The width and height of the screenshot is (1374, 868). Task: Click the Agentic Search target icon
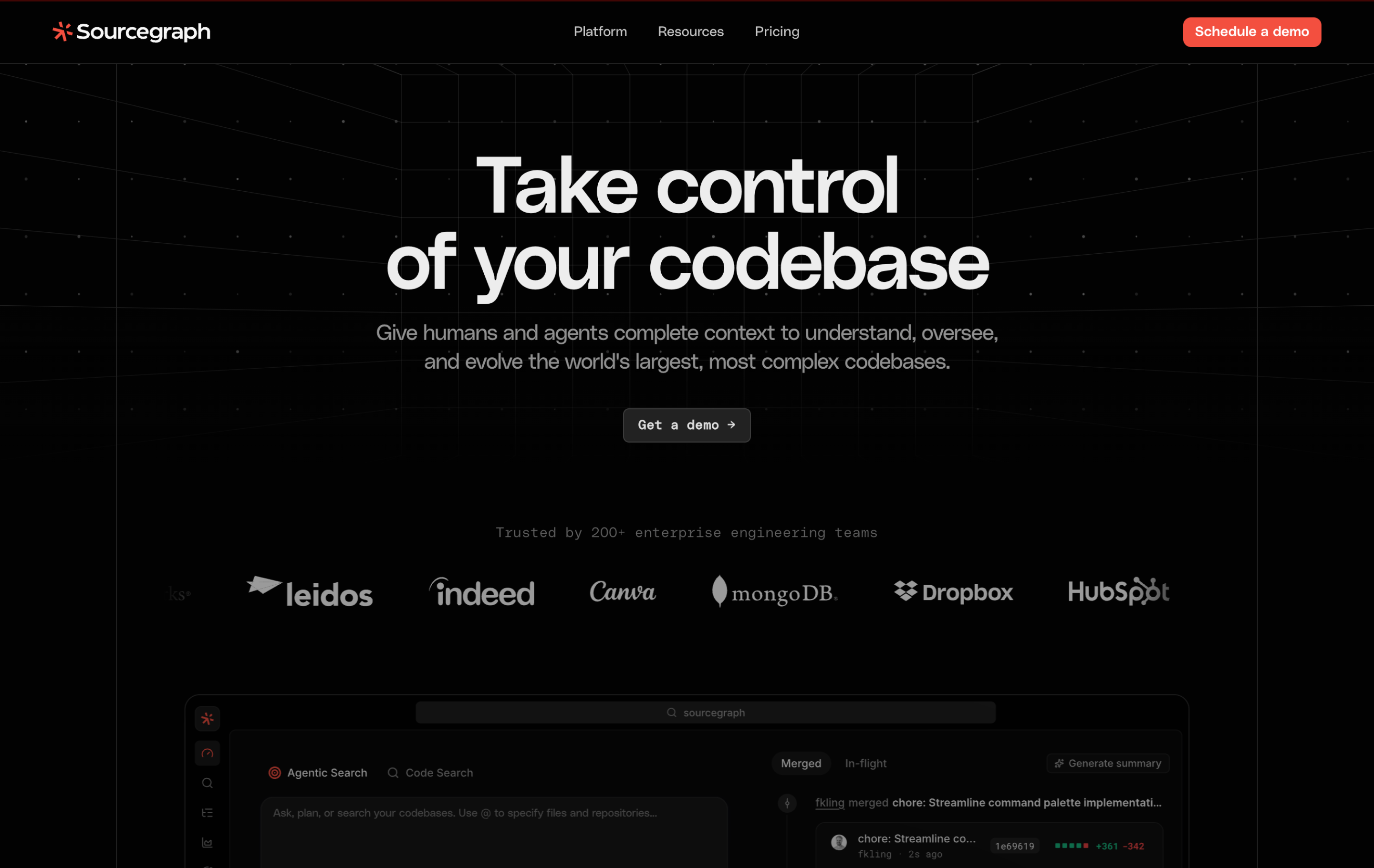(274, 773)
